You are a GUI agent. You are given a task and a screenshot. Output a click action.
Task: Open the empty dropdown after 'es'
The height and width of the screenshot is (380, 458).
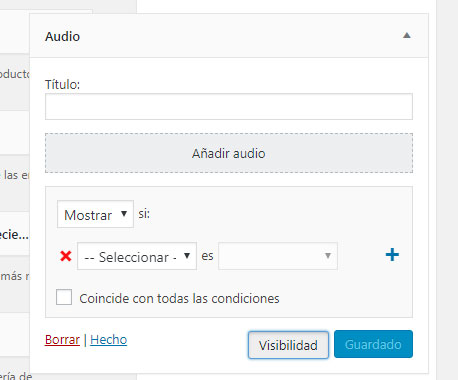pyautogui.click(x=278, y=256)
